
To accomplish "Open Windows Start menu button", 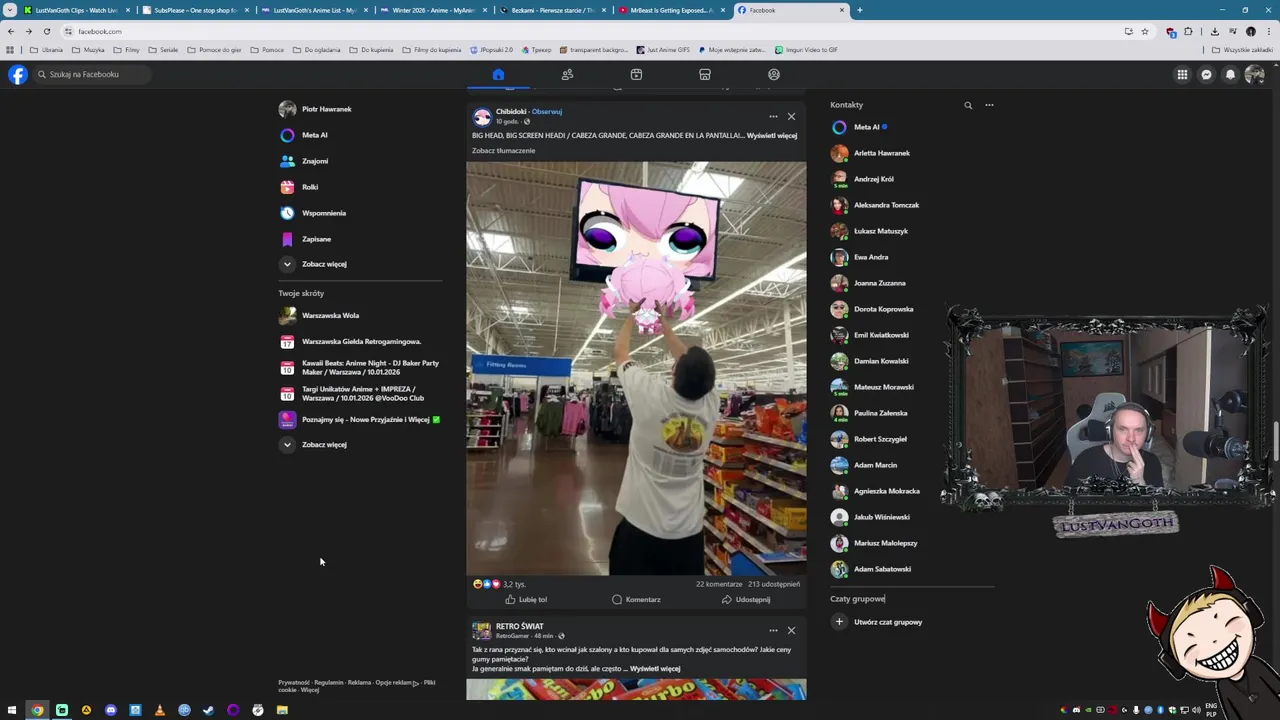I will (13, 710).
